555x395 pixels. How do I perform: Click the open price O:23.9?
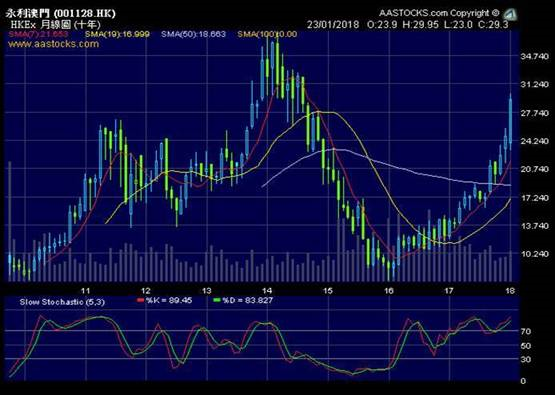coord(382,25)
